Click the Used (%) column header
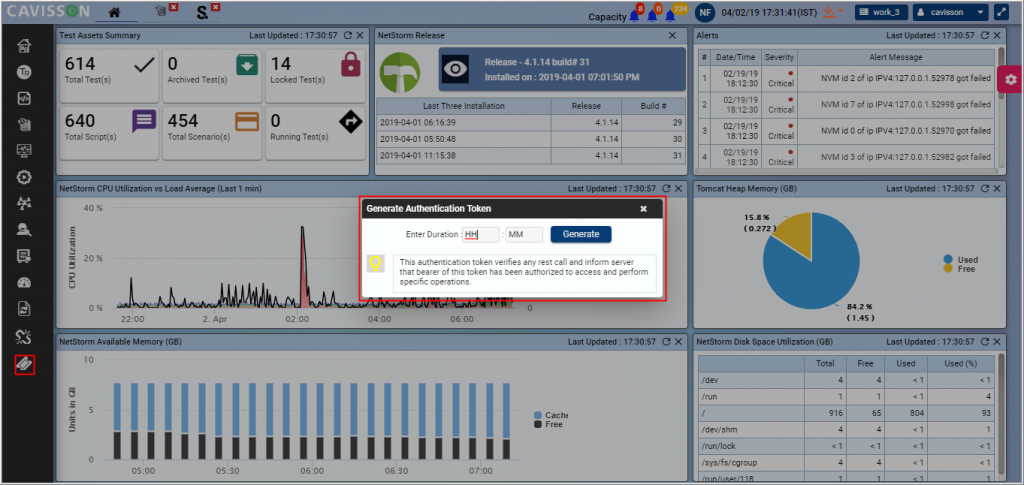The height and width of the screenshot is (485, 1024). pos(961,364)
